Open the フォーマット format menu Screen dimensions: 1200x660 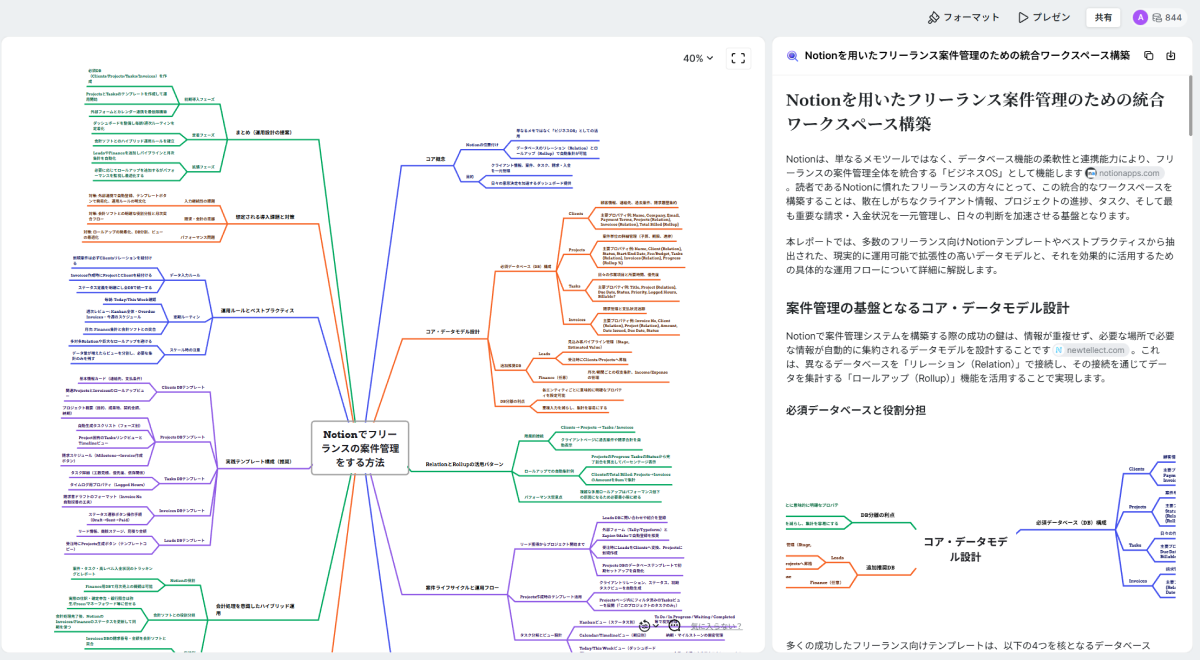pos(963,17)
